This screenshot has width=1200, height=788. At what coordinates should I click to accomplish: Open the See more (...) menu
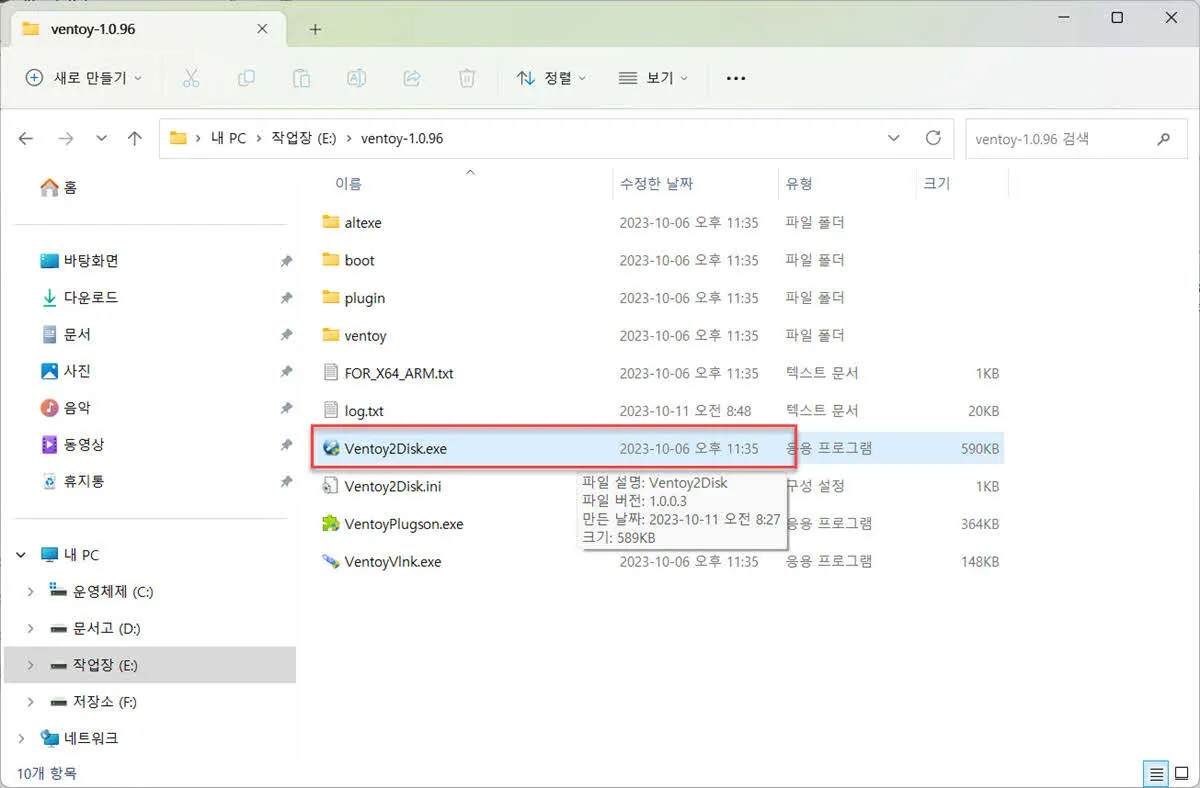(x=735, y=78)
